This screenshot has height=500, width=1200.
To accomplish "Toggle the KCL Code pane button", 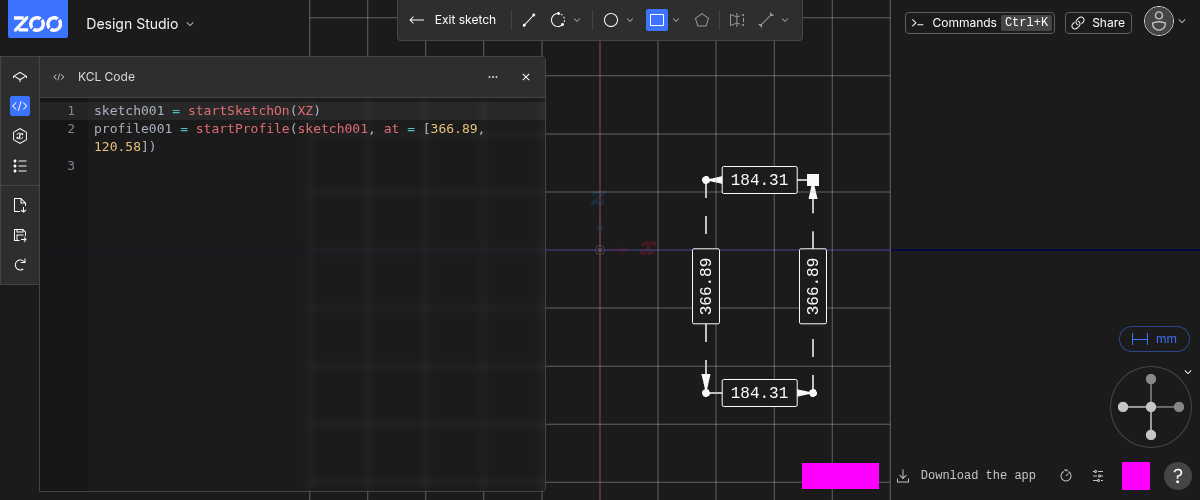I will click(x=20, y=106).
